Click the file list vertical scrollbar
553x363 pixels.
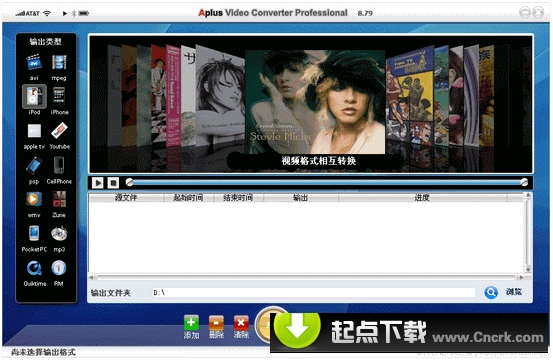click(x=528, y=232)
